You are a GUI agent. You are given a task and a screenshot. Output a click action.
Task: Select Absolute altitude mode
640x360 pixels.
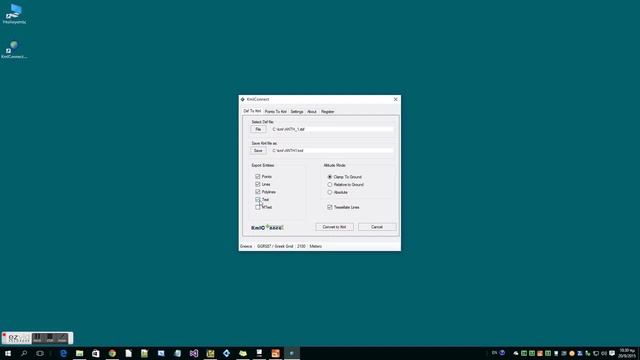tap(330, 192)
